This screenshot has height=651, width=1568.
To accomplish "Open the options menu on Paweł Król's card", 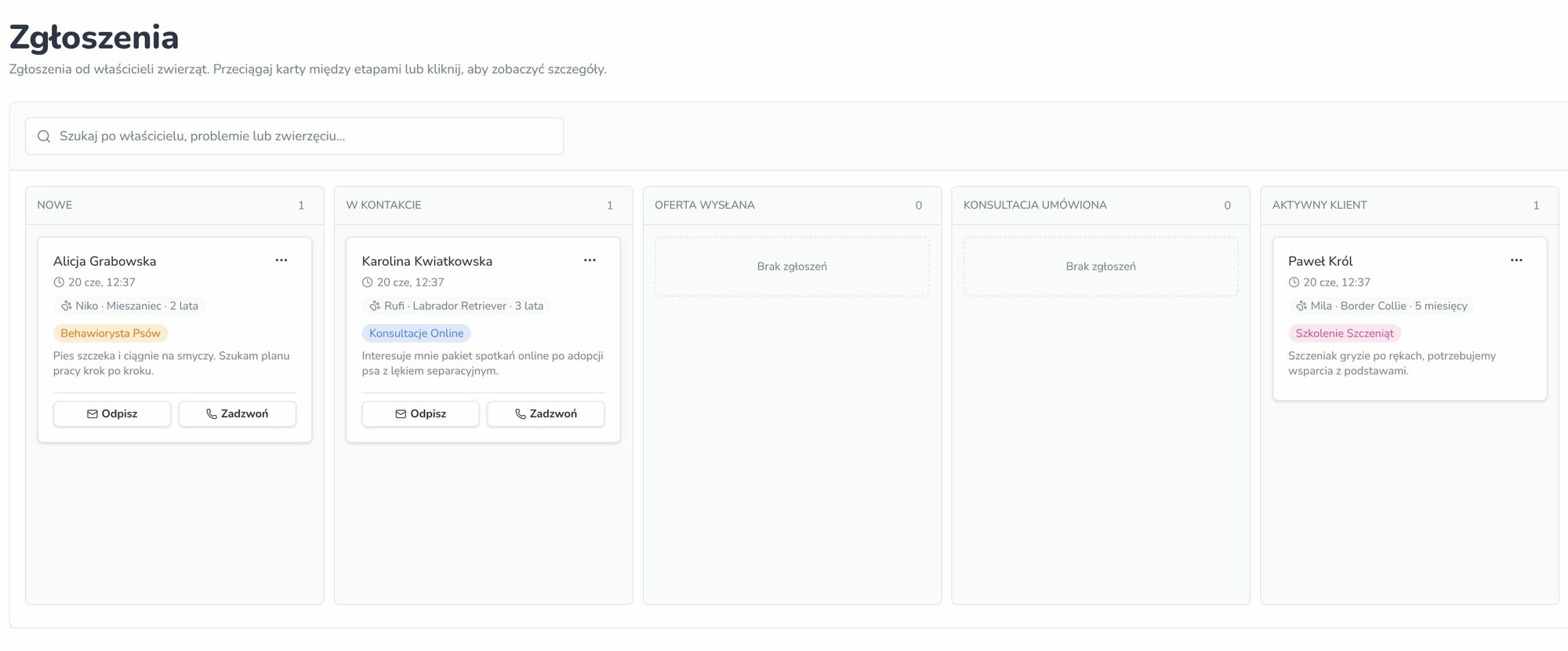I will (x=1516, y=260).
